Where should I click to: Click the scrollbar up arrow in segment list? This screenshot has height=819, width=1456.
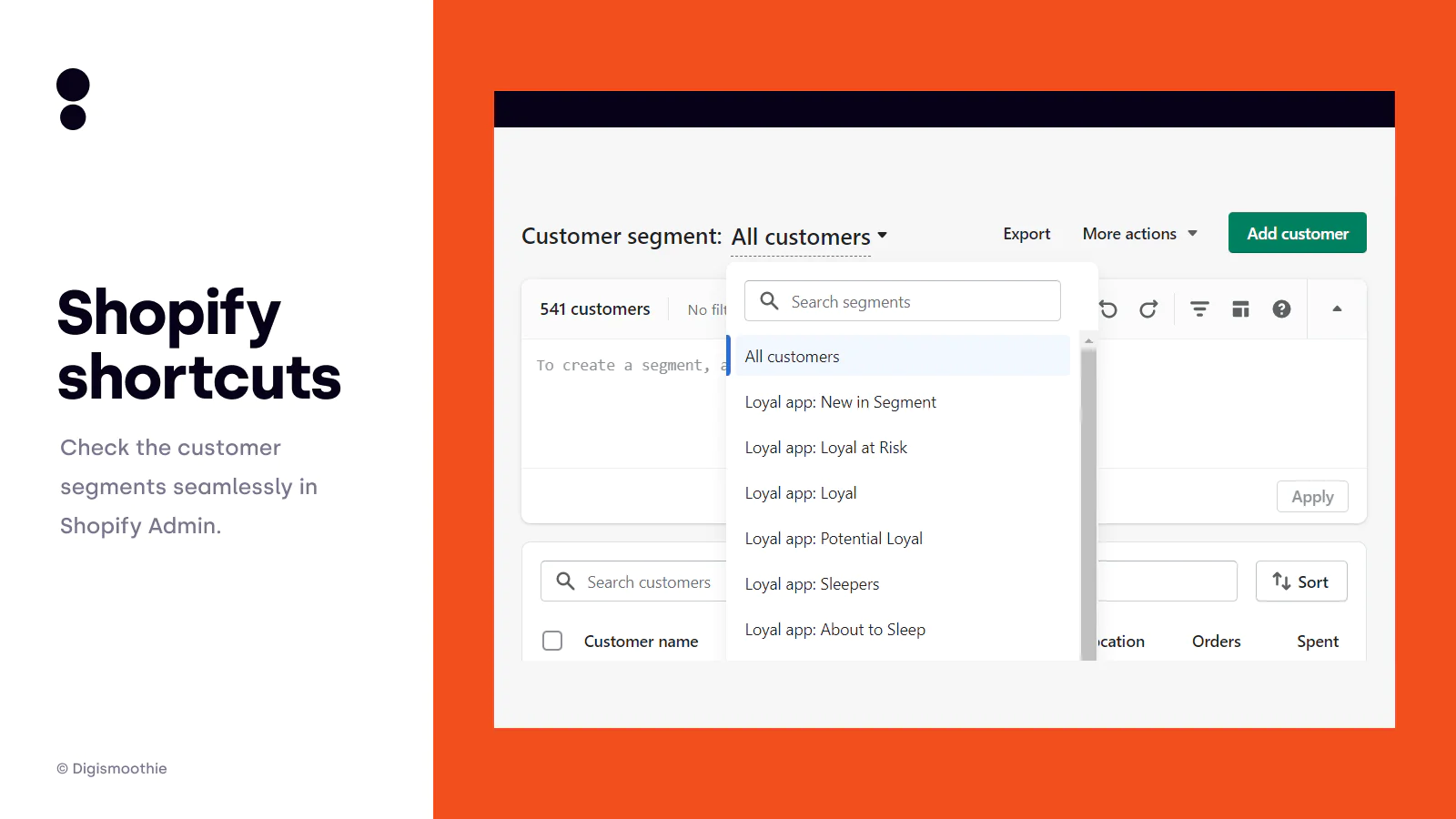(1088, 341)
